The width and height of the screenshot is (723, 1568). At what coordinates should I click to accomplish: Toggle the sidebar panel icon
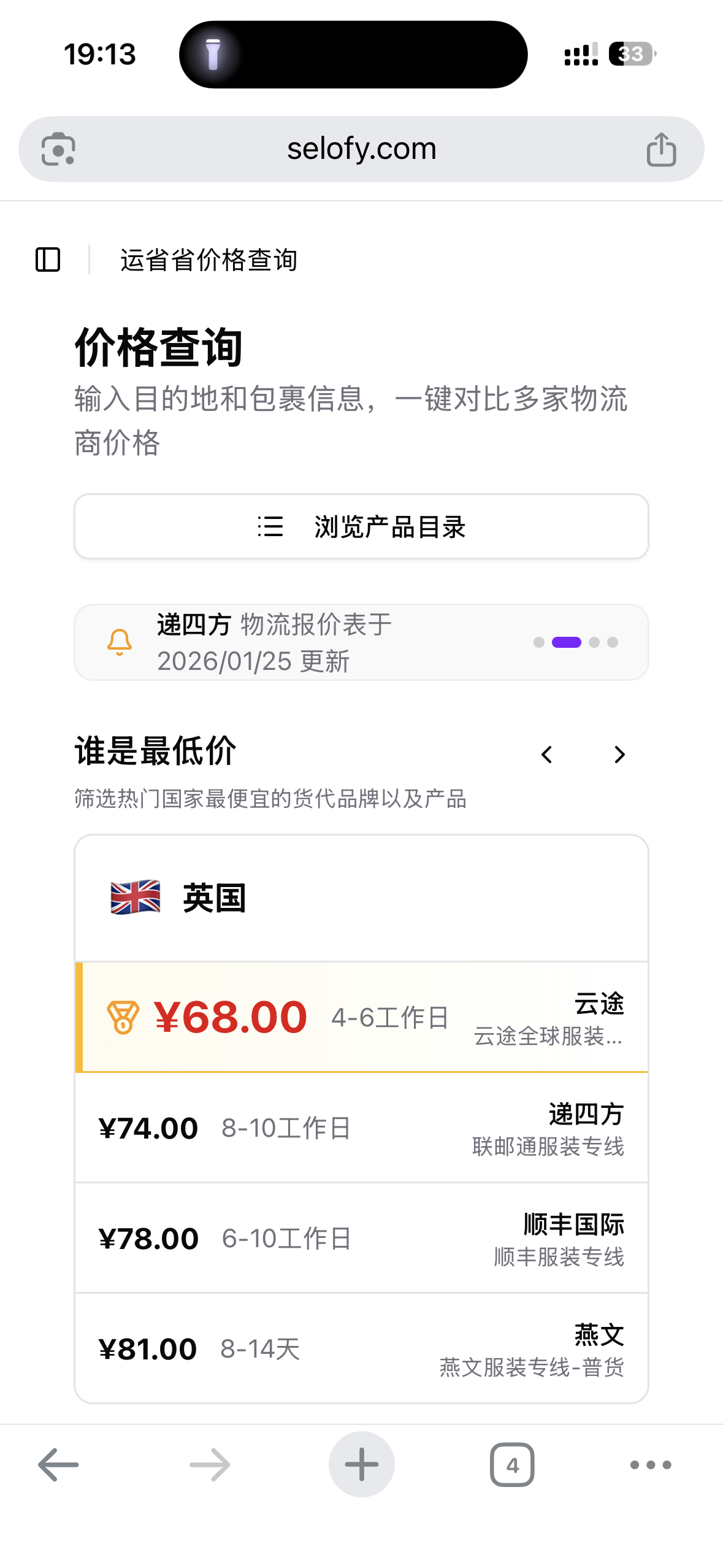(48, 259)
